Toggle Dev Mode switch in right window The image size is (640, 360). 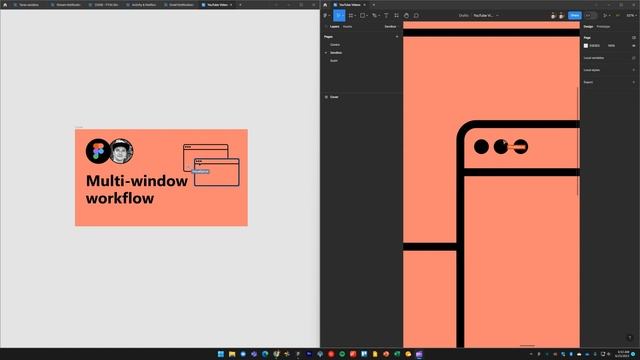(x=591, y=16)
